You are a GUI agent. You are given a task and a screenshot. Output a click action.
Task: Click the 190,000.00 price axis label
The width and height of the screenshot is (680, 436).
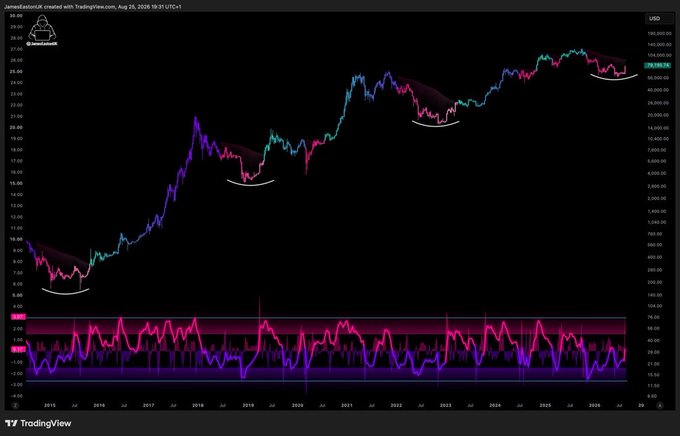[660, 33]
